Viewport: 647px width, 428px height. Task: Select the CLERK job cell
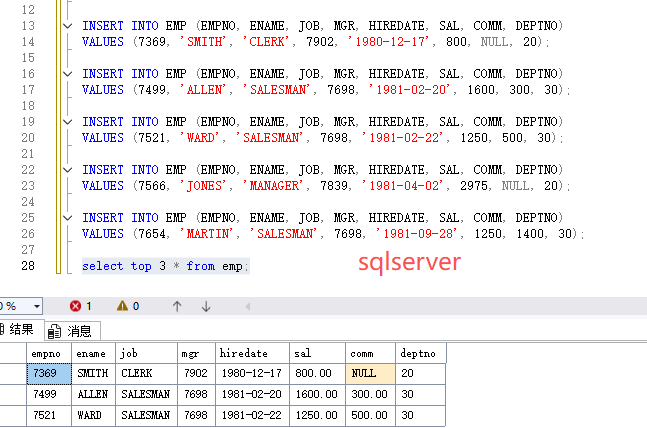tap(146, 374)
